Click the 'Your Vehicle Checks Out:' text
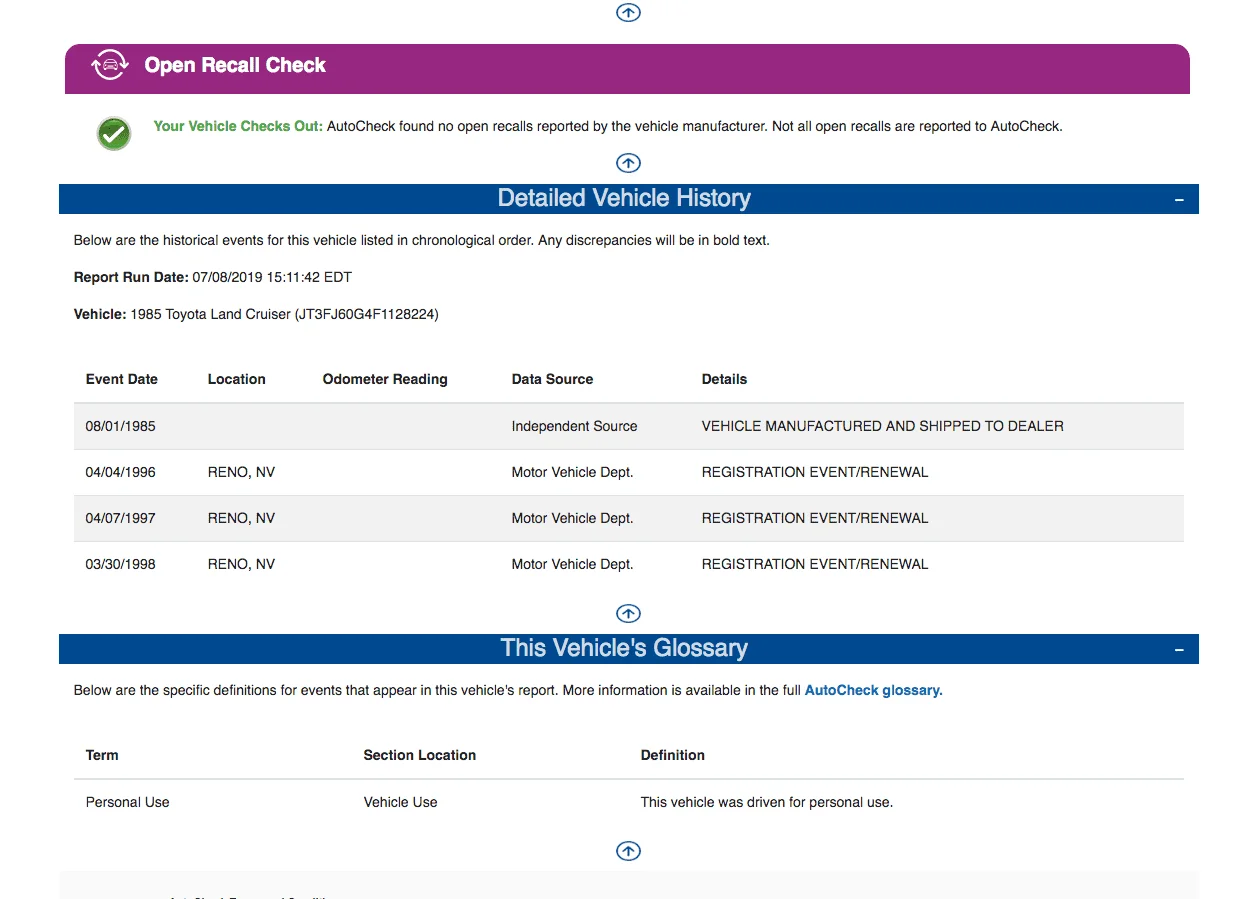 (238, 126)
